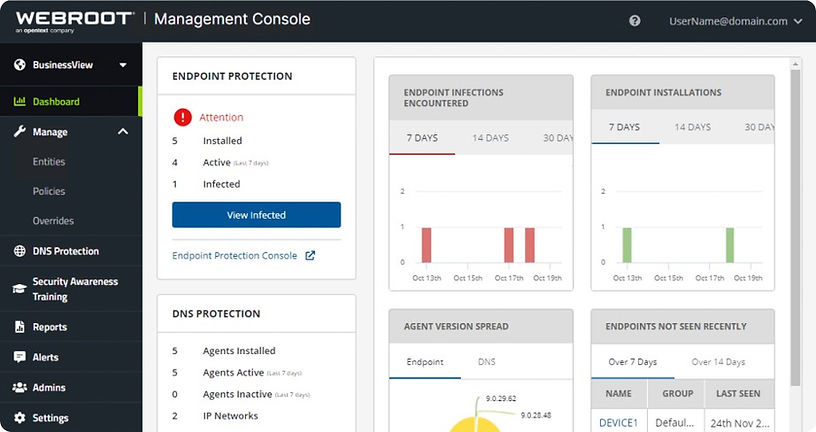Open Policies under Manage

point(49,191)
